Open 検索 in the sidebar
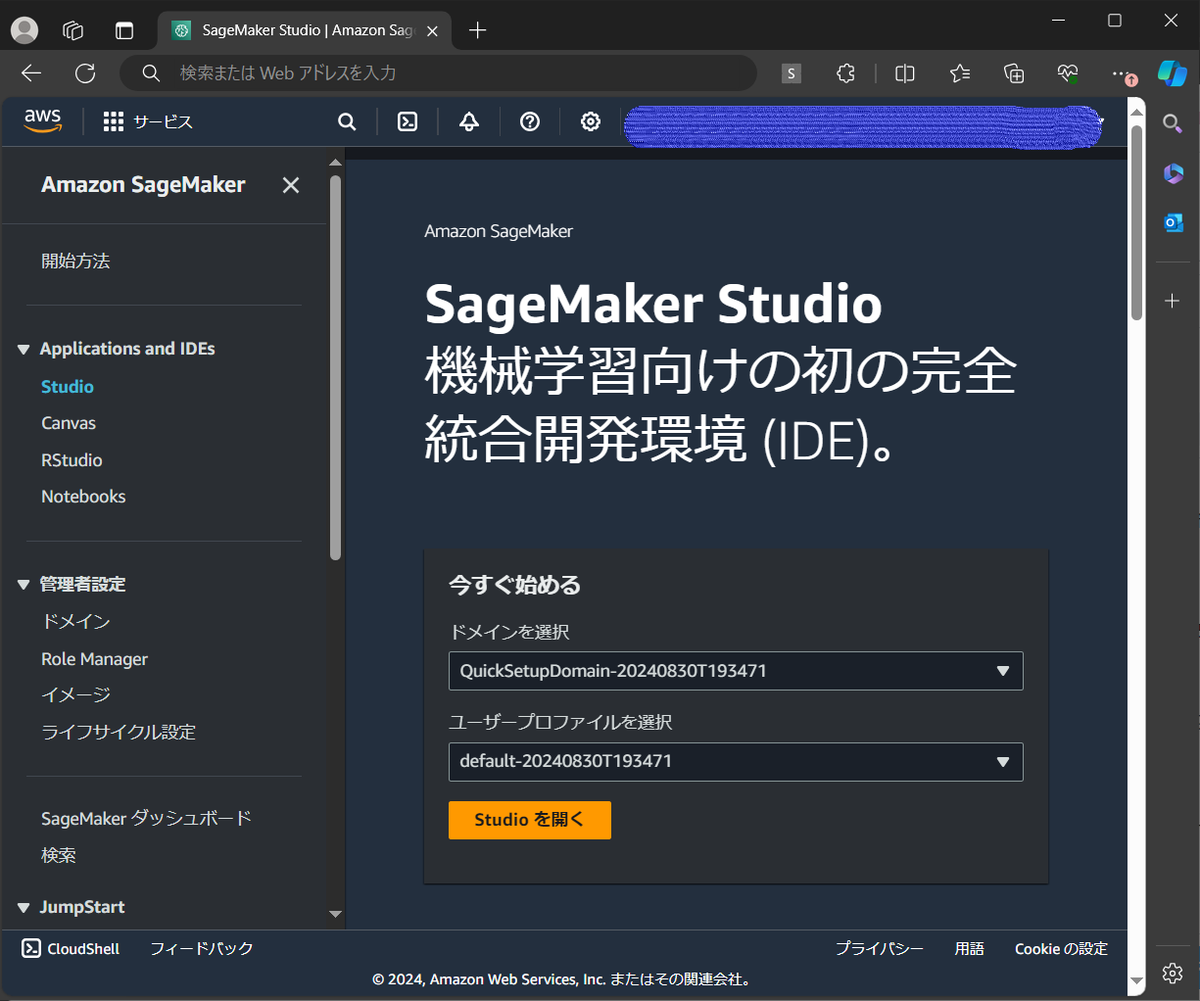Viewport: 1200px width, 1001px height. [x=58, y=856]
